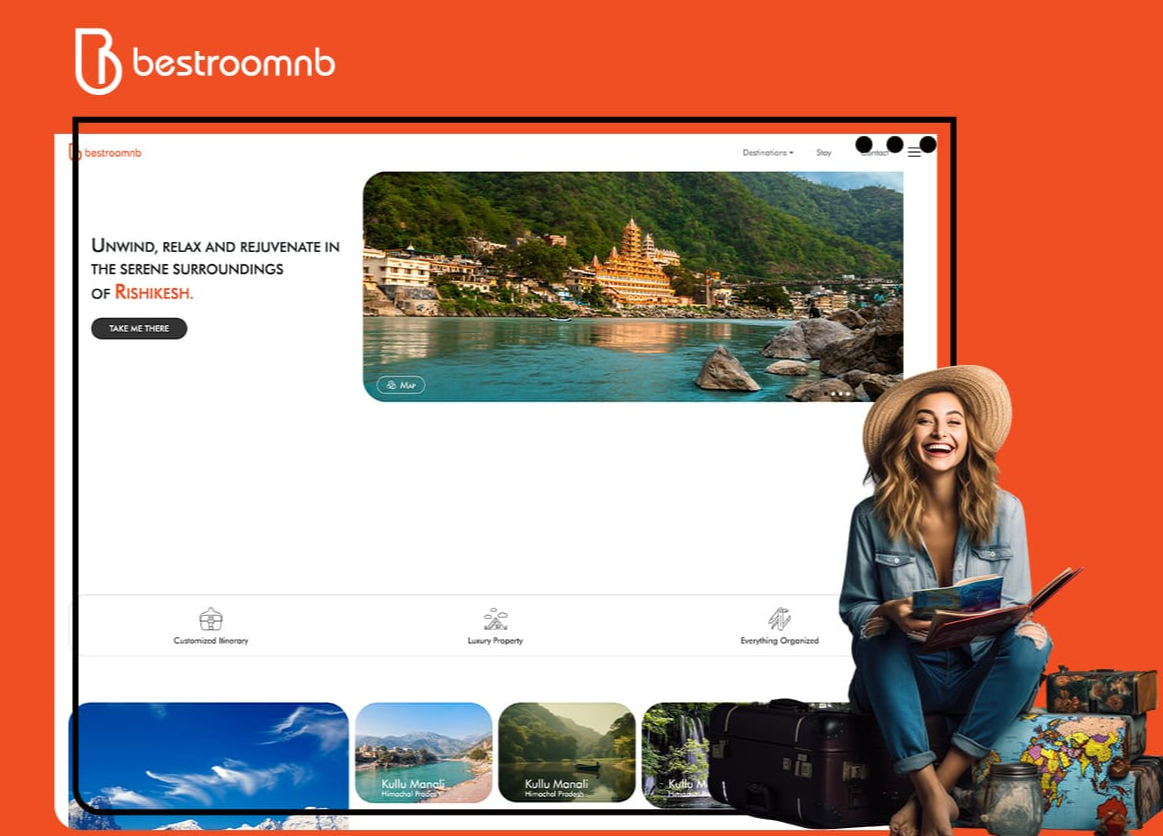Image resolution: width=1163 pixels, height=836 pixels.
Task: Click the first black circle icon near Contact
Action: click(x=862, y=144)
